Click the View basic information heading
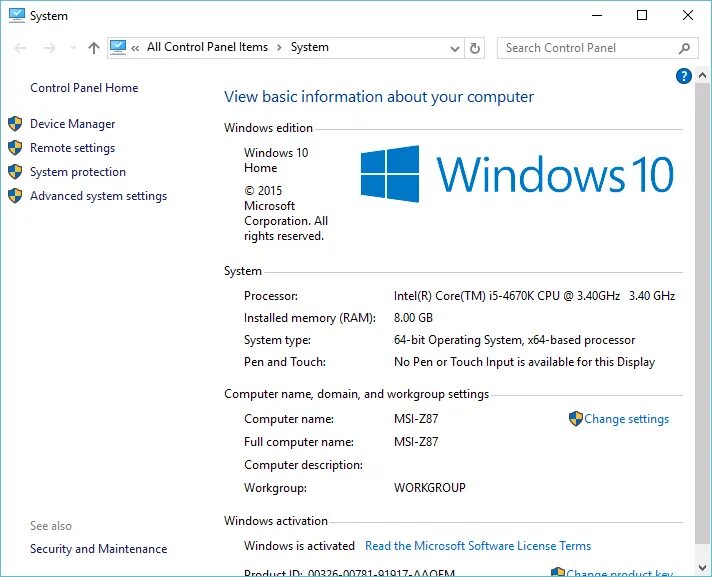The height and width of the screenshot is (577, 712). [379, 97]
